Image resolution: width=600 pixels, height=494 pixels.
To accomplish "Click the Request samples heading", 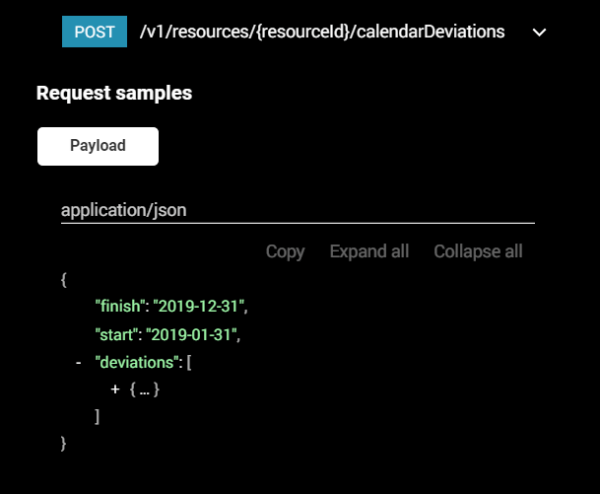I will (114, 93).
